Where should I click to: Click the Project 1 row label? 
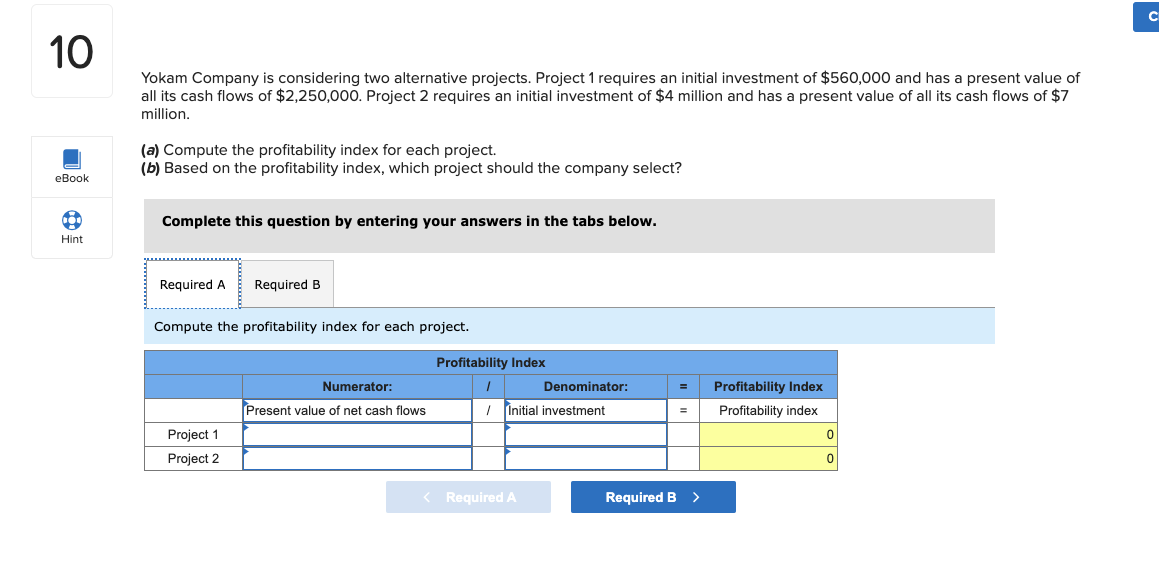tap(193, 435)
